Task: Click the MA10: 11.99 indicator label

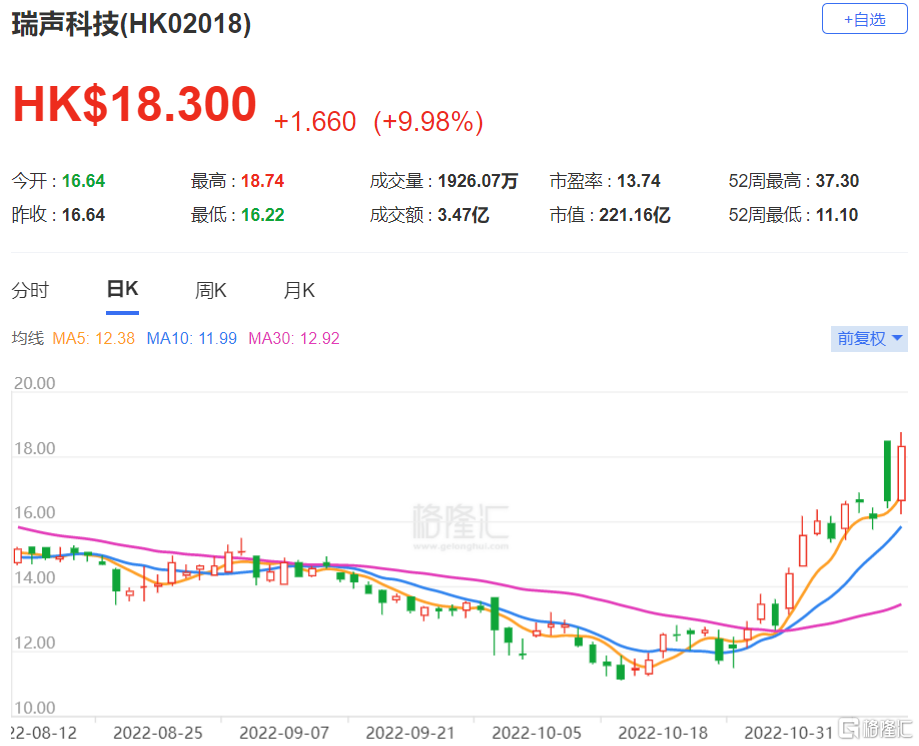Action: point(192,339)
